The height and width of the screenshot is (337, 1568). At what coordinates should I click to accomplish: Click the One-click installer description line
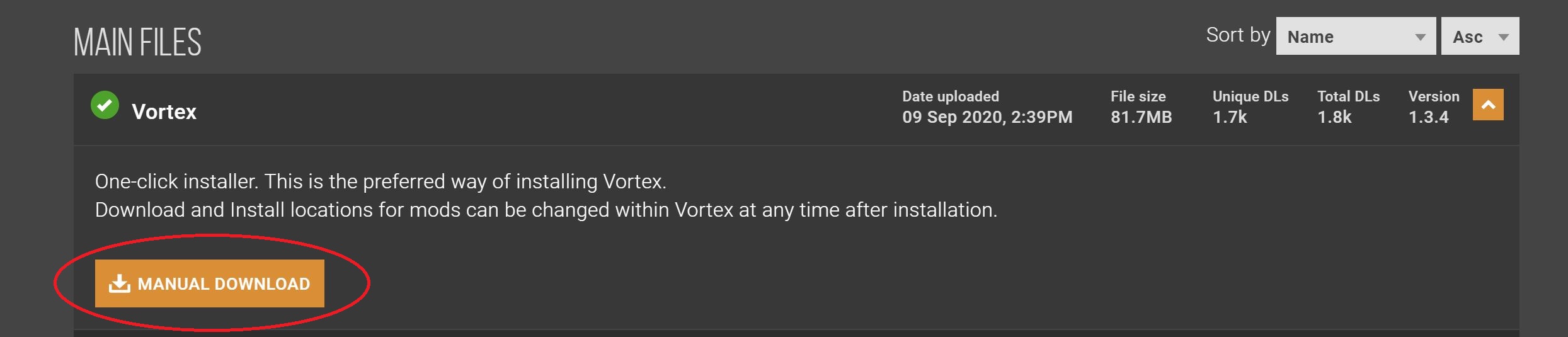pos(381,181)
